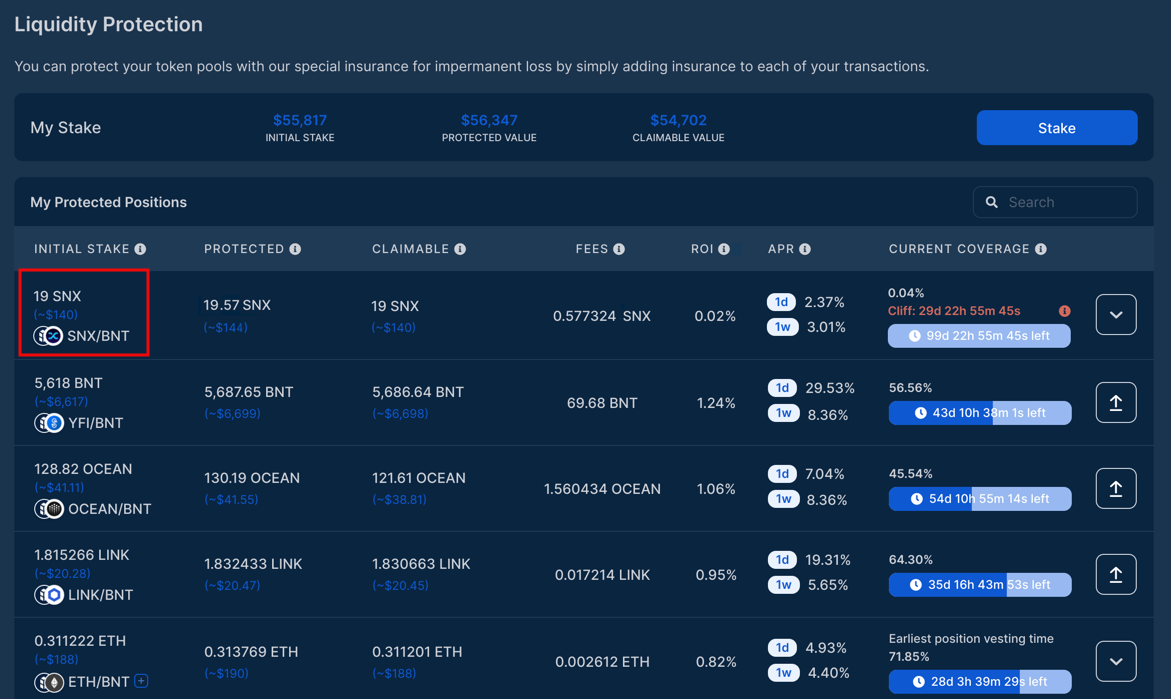Click the 69.68 BNT fees value
1171x699 pixels.
pos(602,403)
